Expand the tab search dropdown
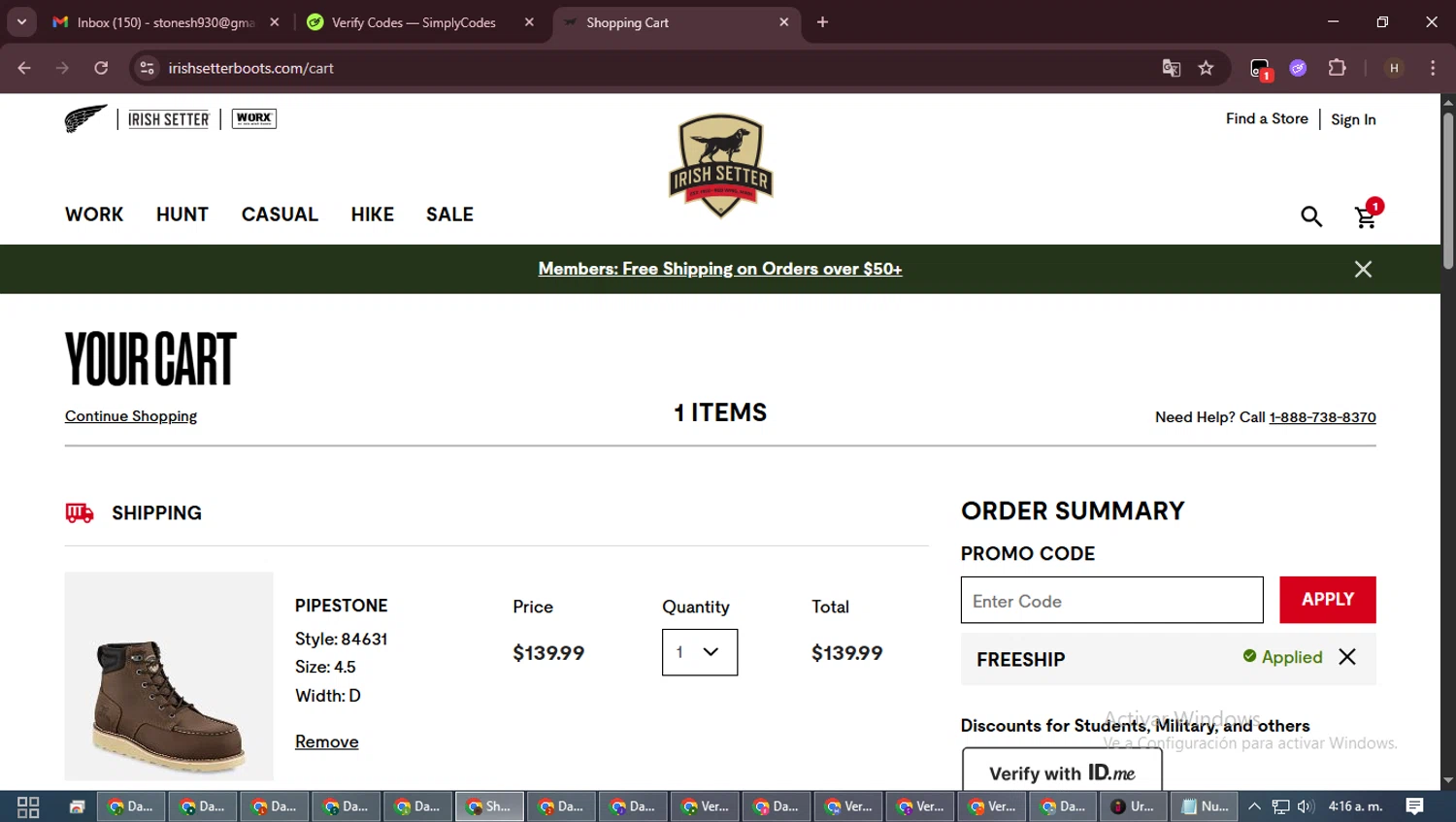 tap(21, 22)
